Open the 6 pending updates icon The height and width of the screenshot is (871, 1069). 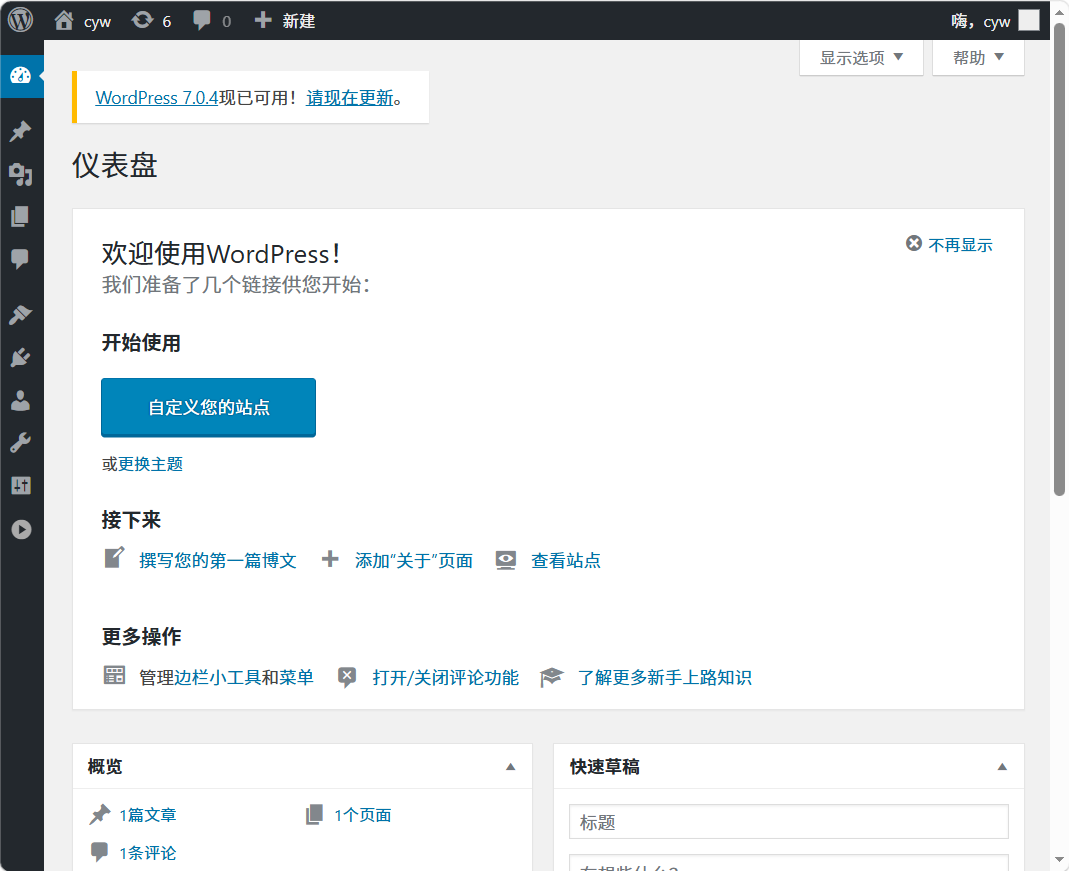[x=142, y=20]
